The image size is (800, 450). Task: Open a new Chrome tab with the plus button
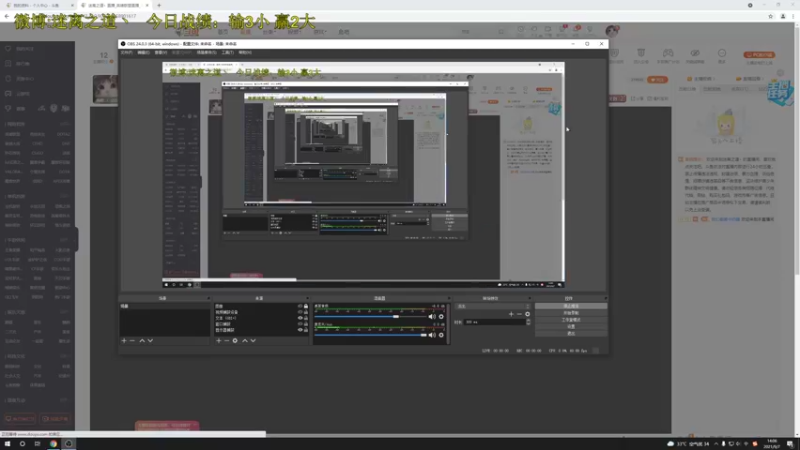159,5
